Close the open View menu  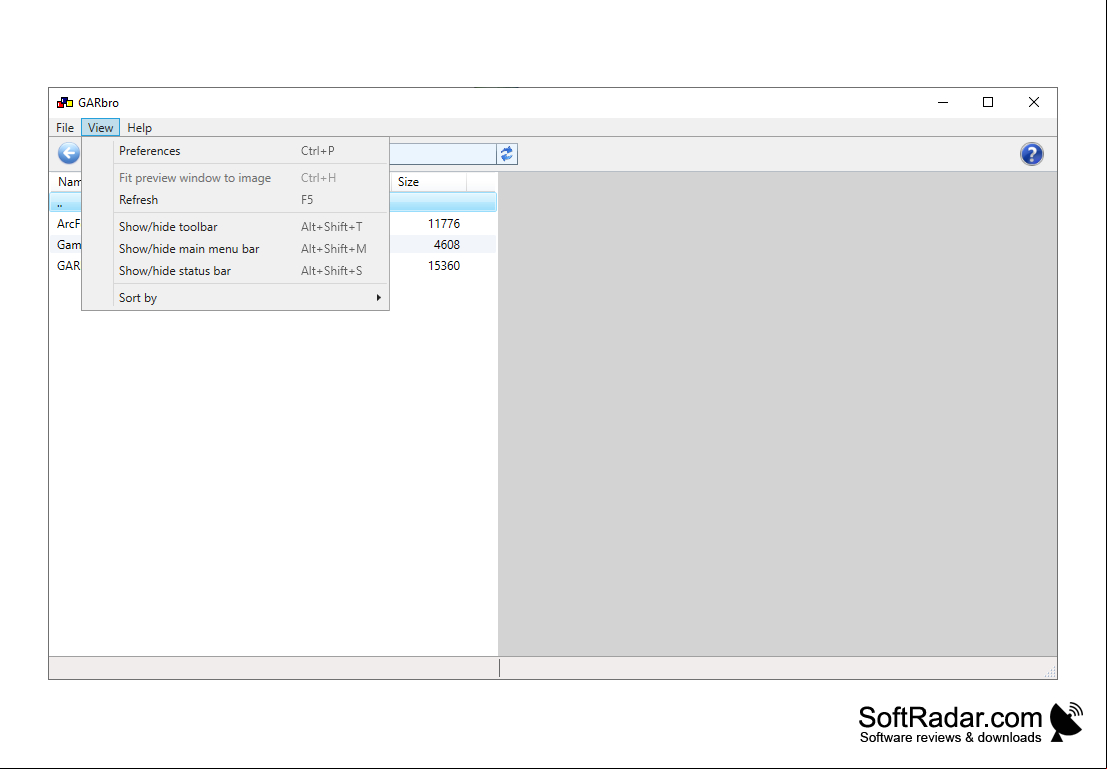[x=100, y=128]
